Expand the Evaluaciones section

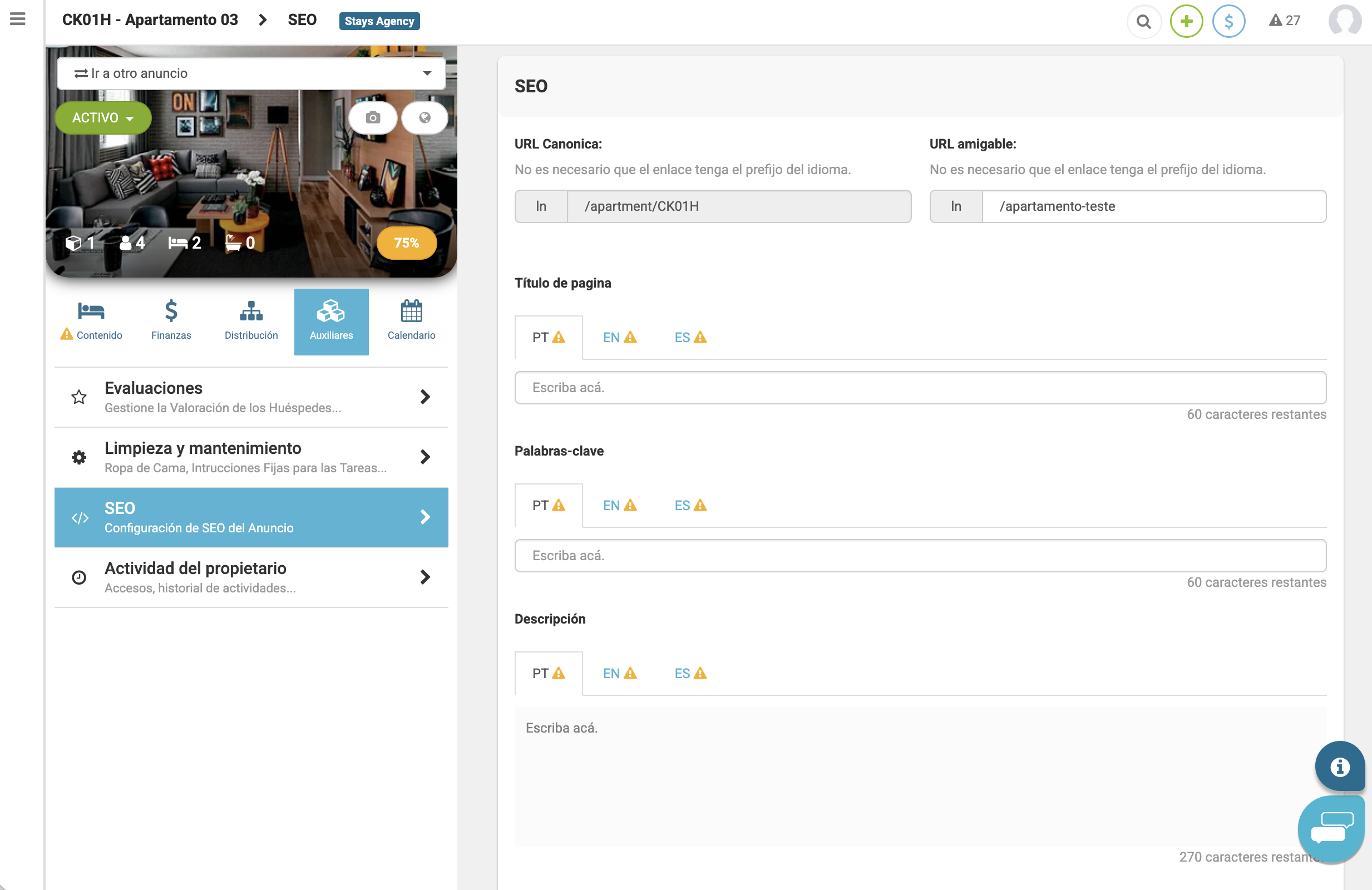tap(251, 397)
